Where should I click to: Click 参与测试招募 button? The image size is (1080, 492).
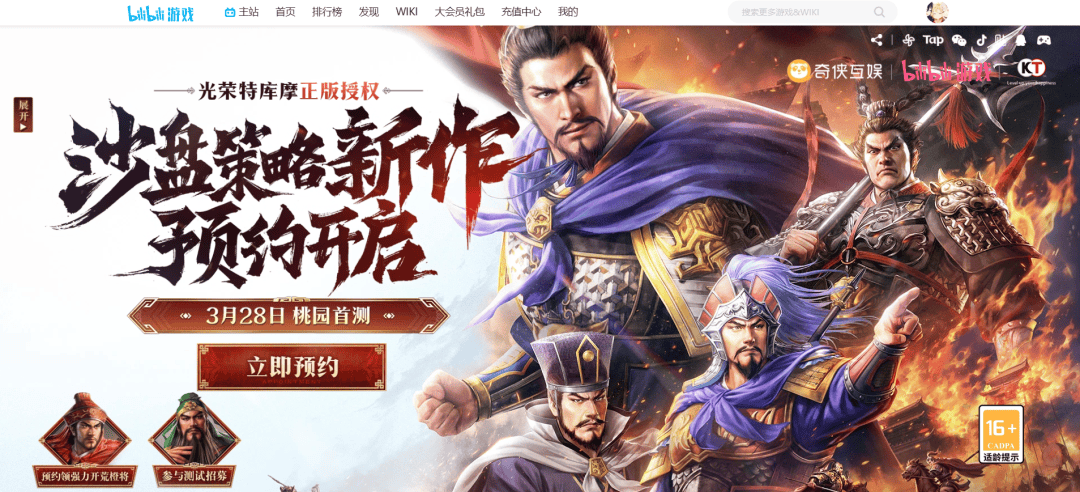coord(194,475)
